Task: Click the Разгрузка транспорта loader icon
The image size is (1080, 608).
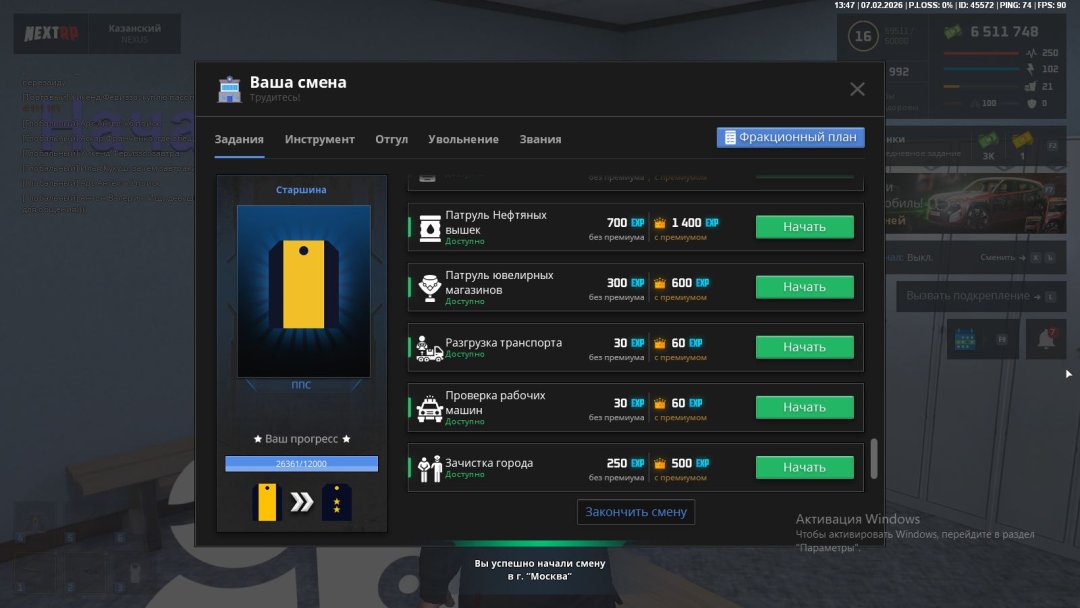Action: (x=429, y=347)
